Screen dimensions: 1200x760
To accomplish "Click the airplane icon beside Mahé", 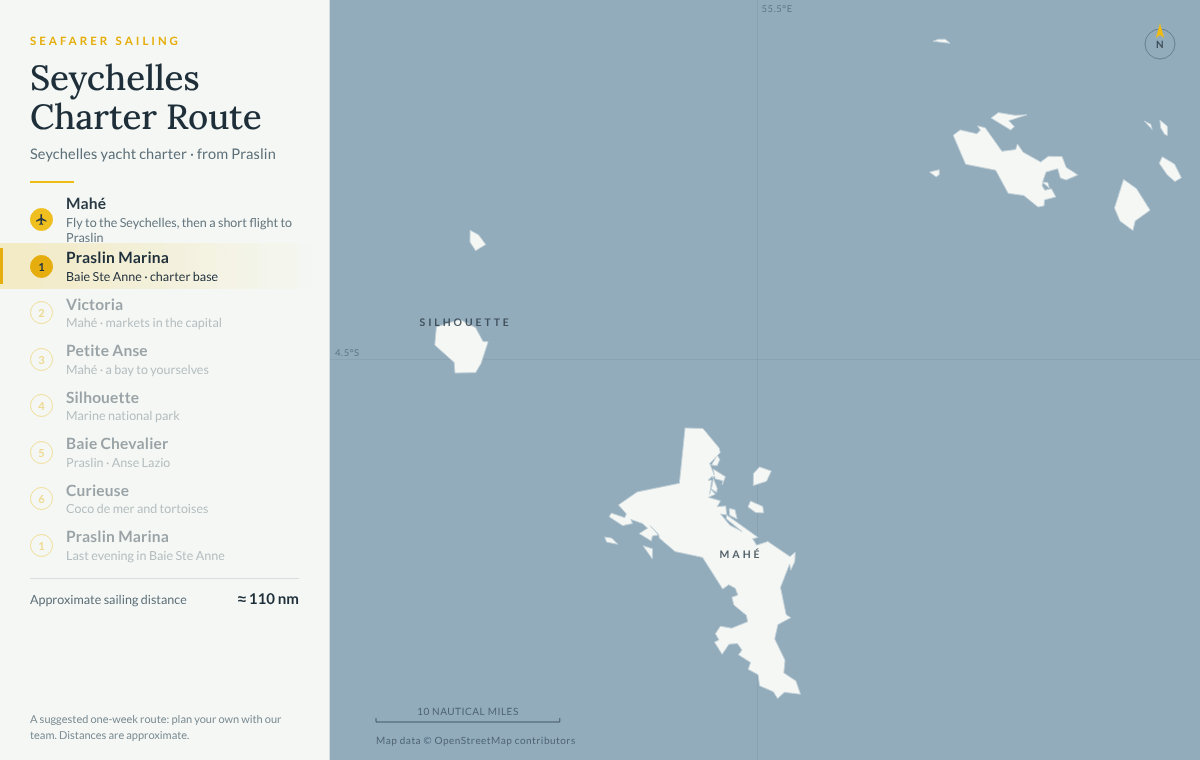I will pyautogui.click(x=41, y=219).
